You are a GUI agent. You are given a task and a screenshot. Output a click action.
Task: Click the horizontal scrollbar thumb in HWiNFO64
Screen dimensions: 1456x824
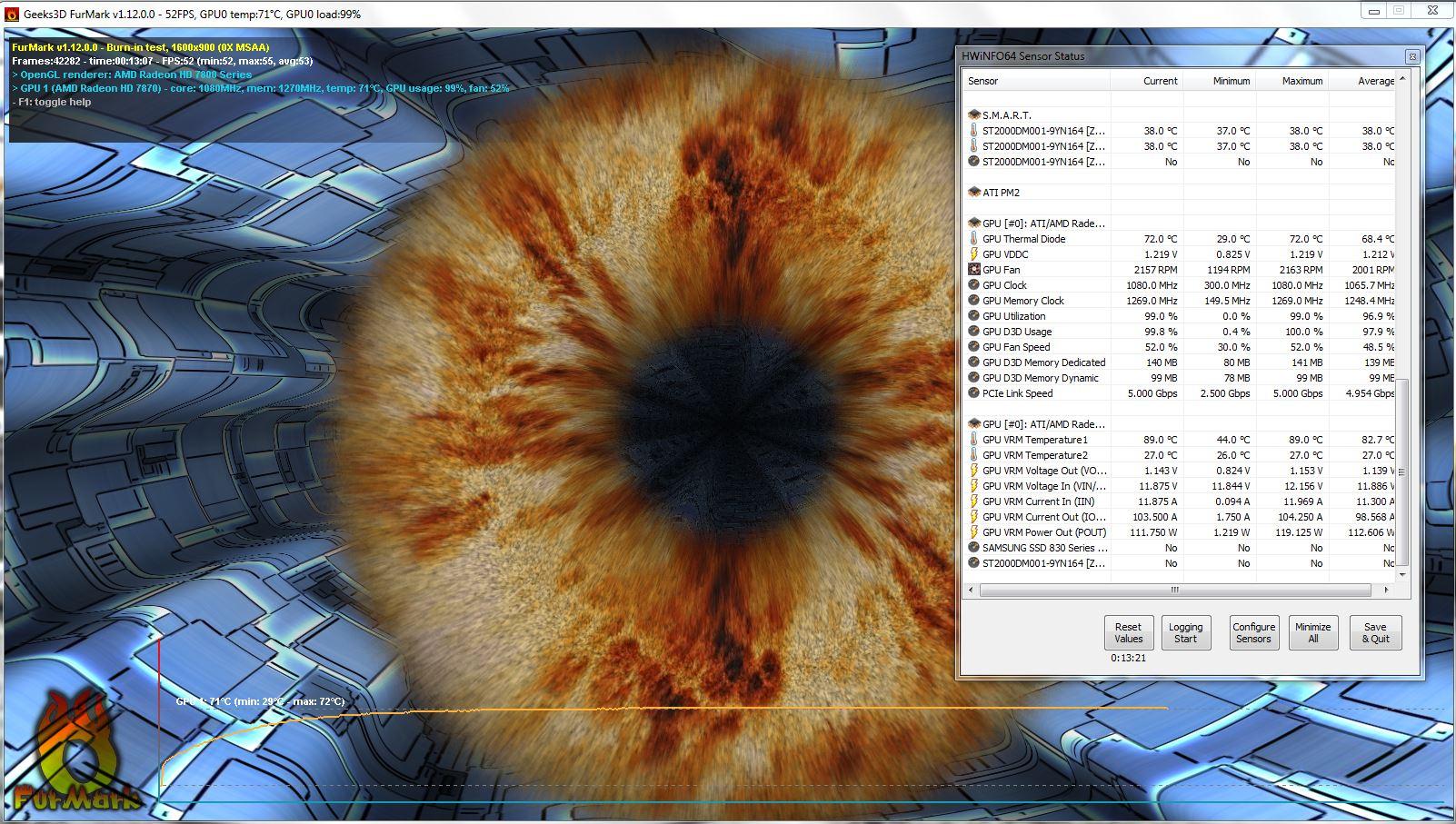point(1174,590)
